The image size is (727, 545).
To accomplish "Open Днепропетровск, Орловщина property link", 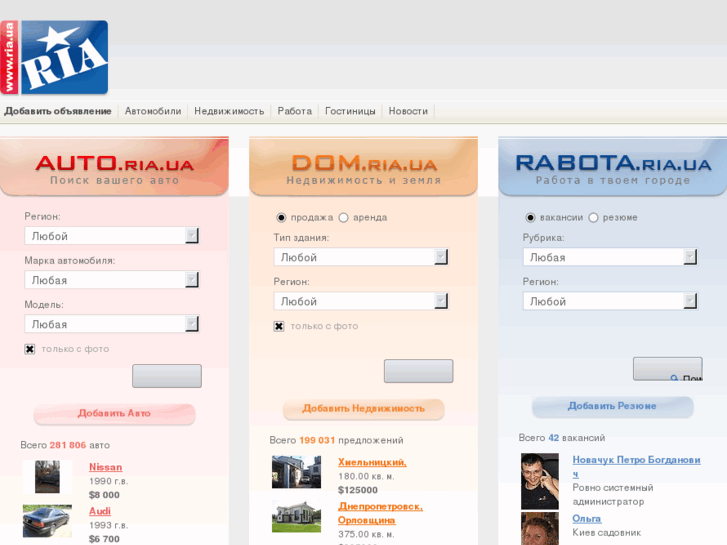I will point(380,513).
